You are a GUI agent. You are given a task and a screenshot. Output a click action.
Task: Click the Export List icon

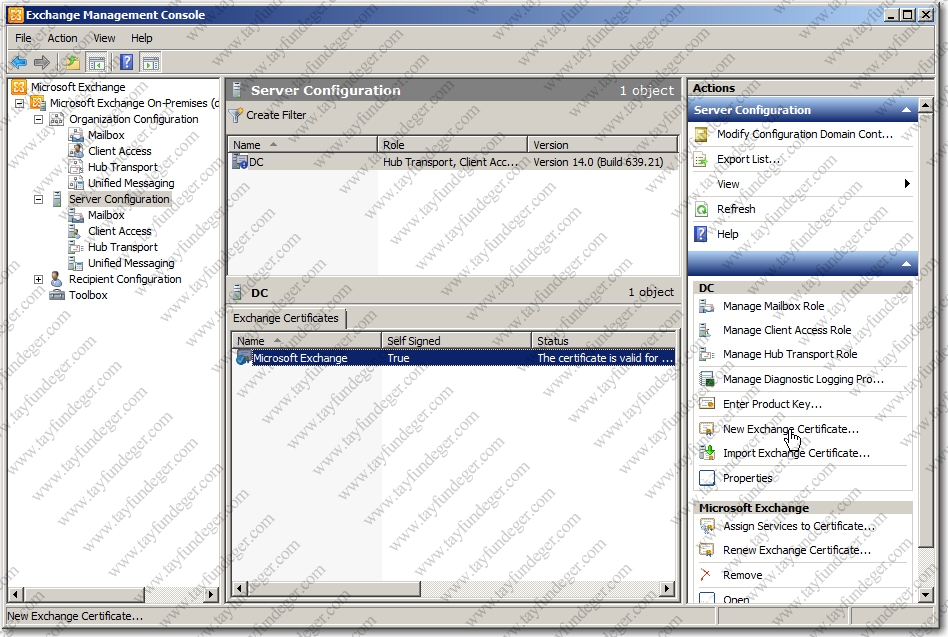click(x=701, y=160)
